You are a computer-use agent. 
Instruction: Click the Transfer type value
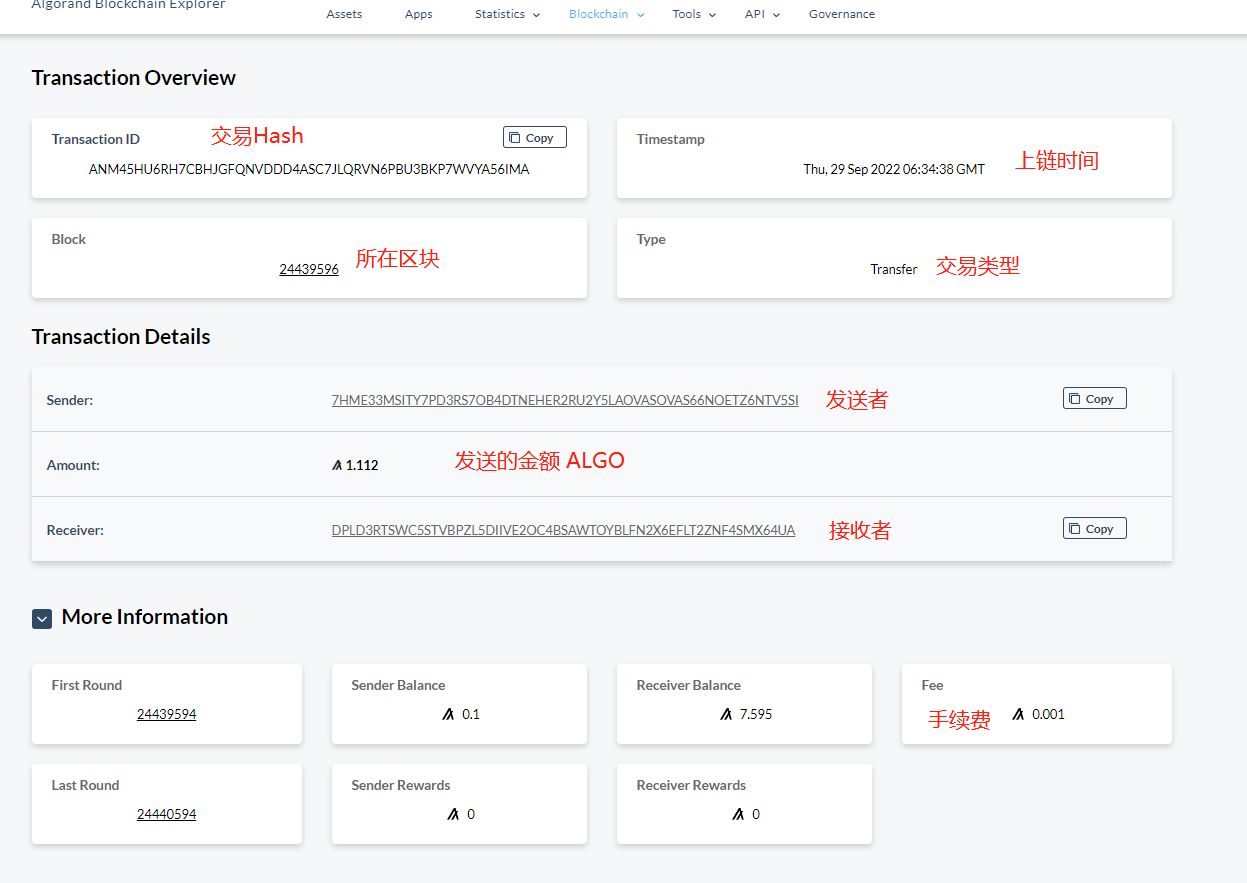click(894, 269)
